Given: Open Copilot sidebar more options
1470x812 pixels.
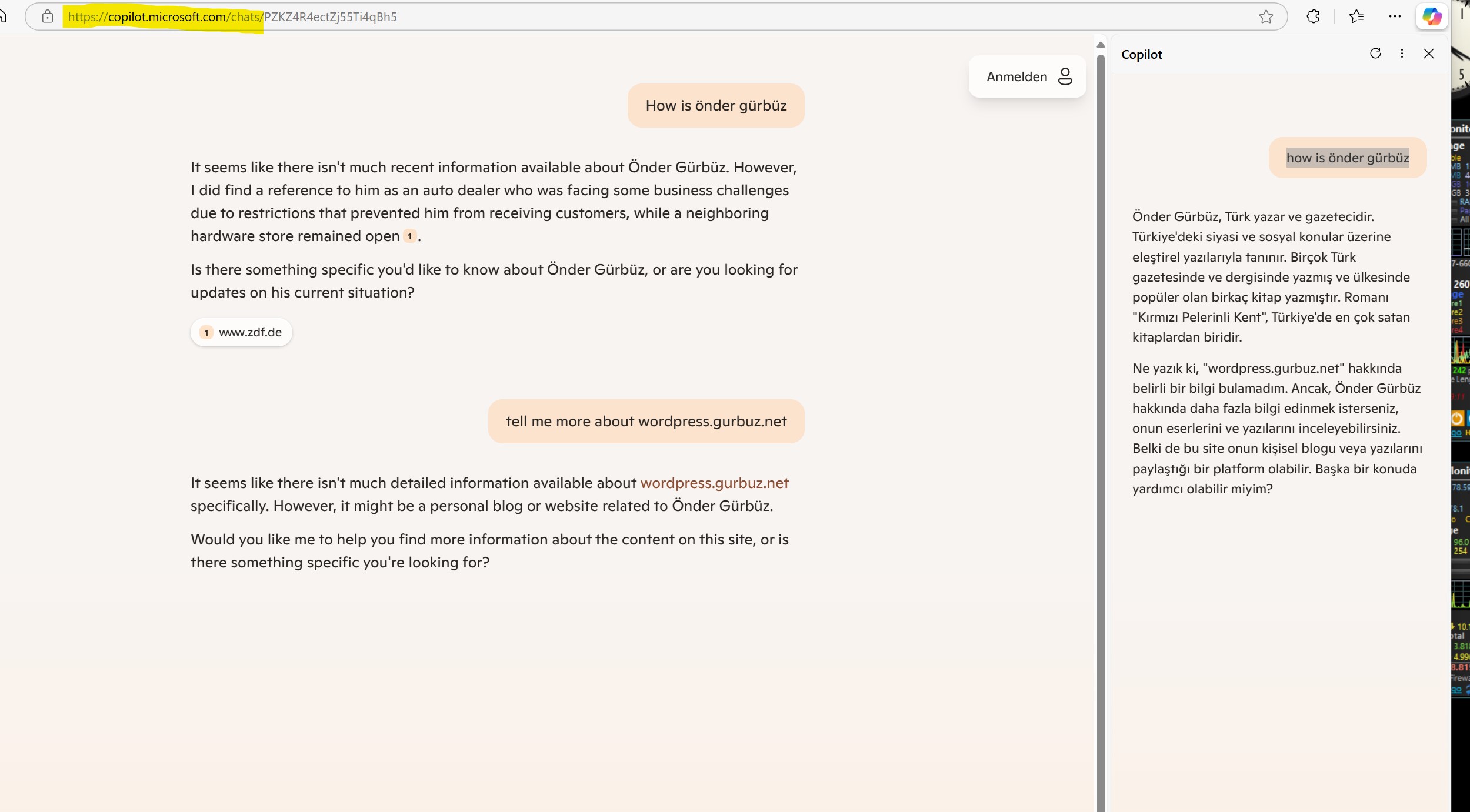Looking at the screenshot, I should [1402, 54].
